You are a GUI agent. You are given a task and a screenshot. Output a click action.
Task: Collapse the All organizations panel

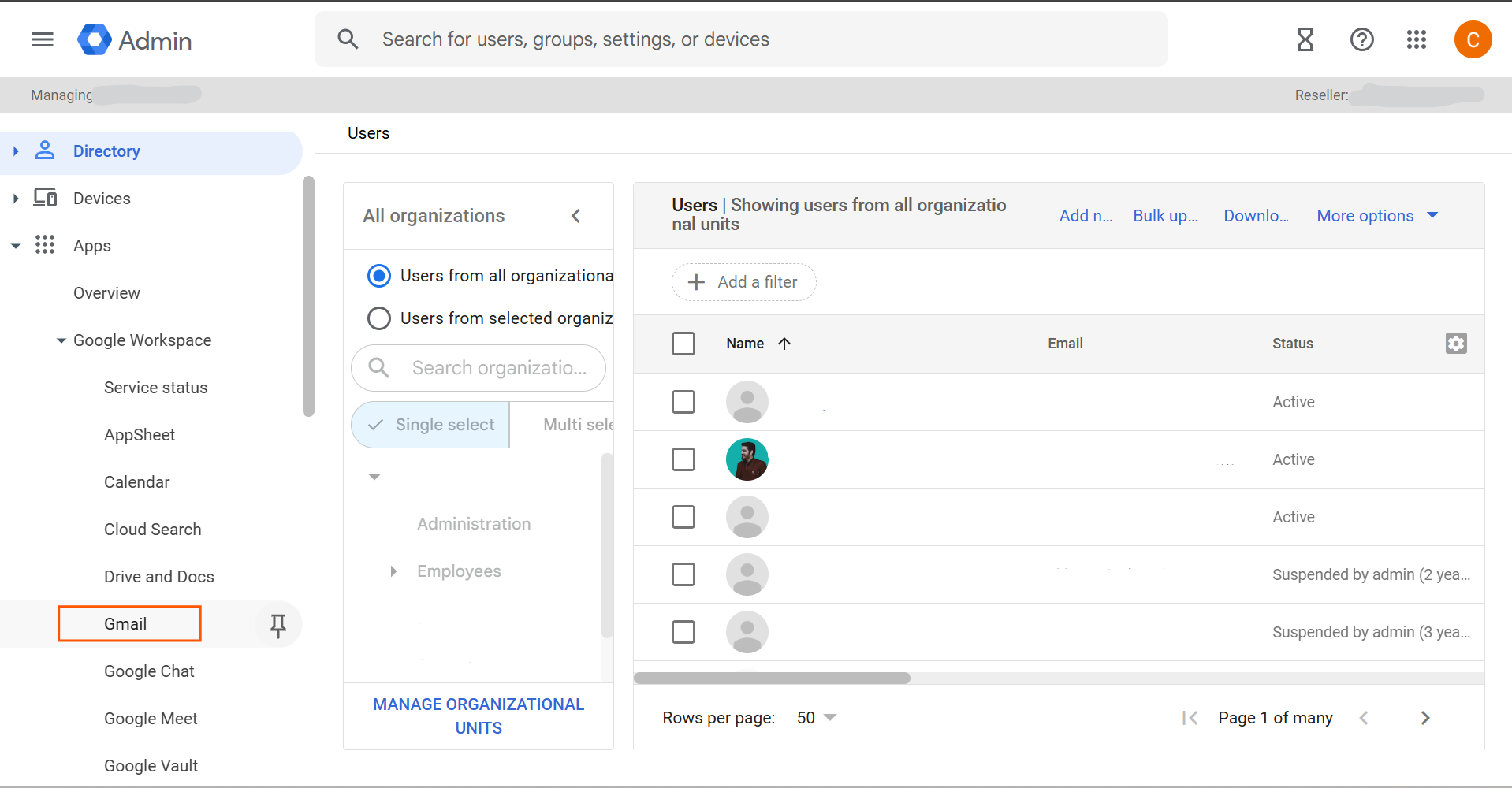pyautogui.click(x=576, y=216)
